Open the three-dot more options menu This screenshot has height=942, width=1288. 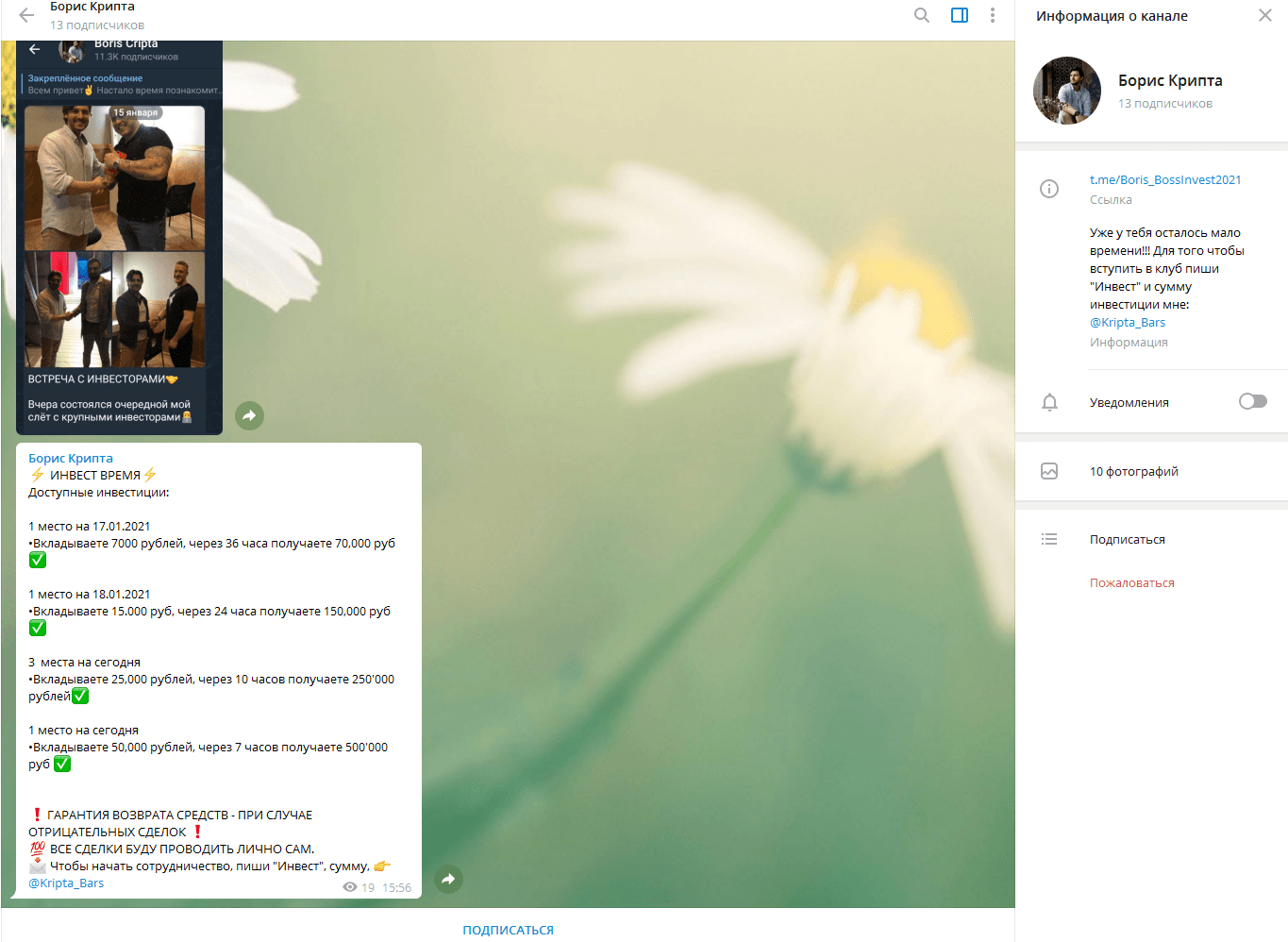(992, 15)
